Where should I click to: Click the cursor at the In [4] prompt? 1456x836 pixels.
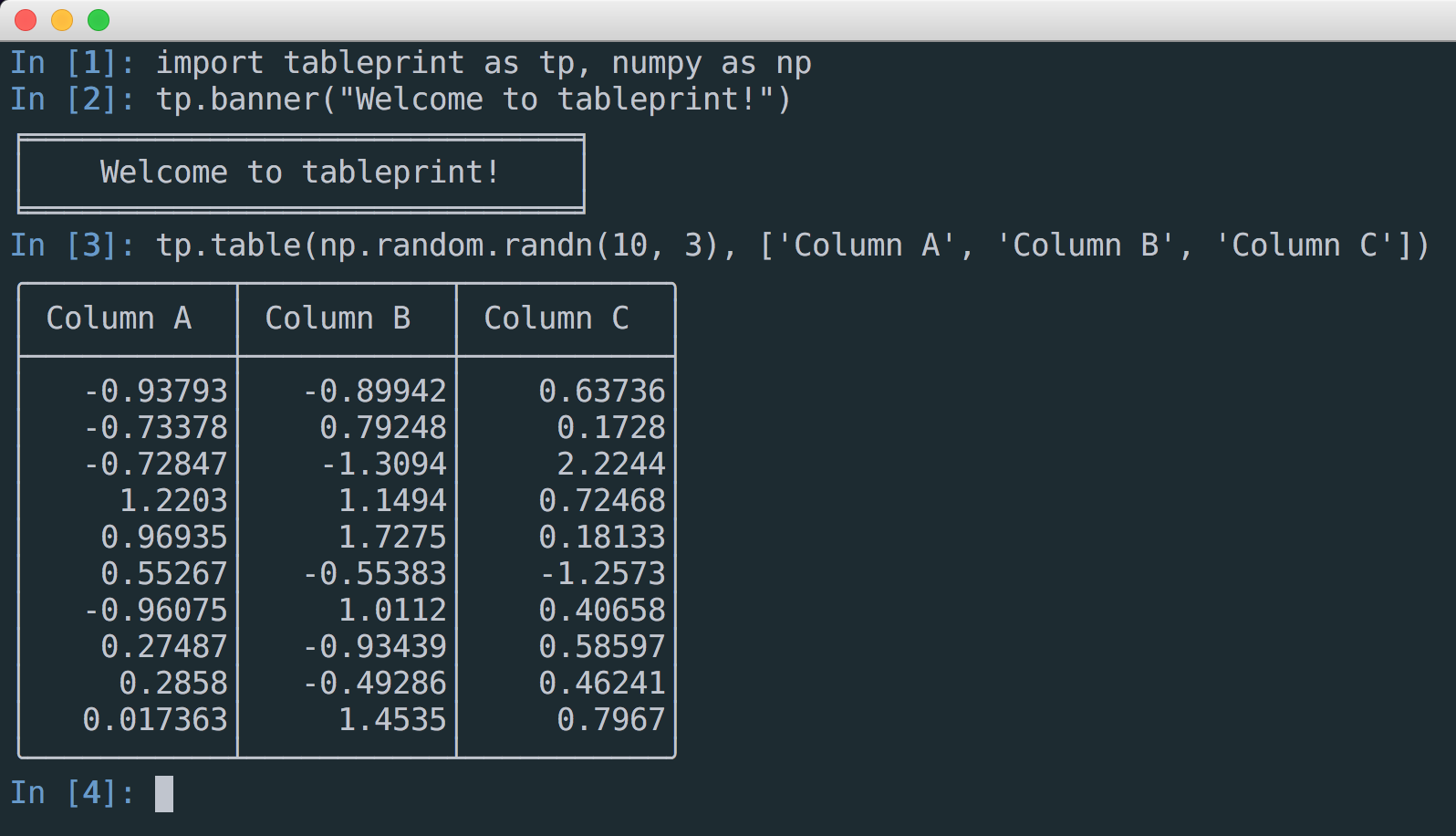164,793
